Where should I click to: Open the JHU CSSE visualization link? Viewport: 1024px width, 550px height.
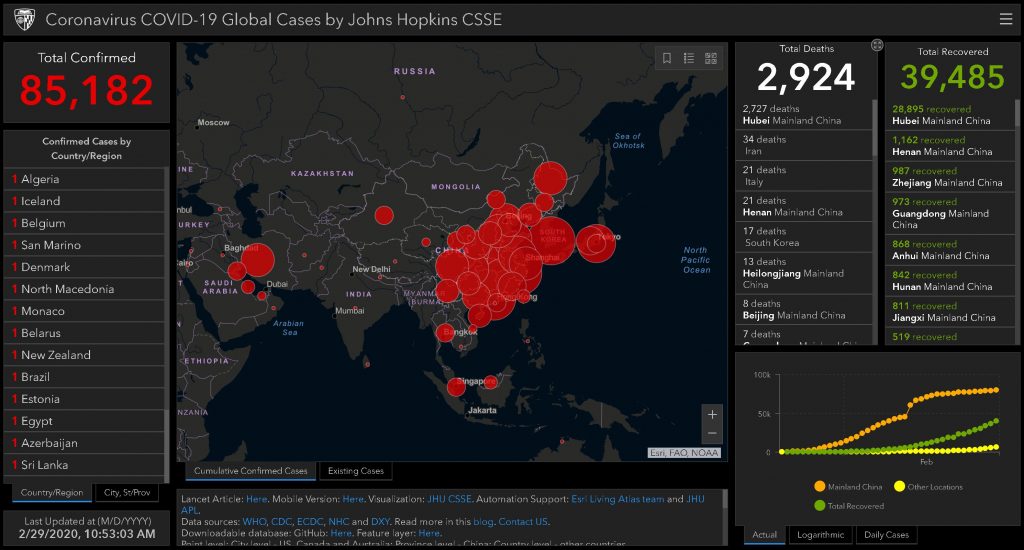click(x=449, y=499)
